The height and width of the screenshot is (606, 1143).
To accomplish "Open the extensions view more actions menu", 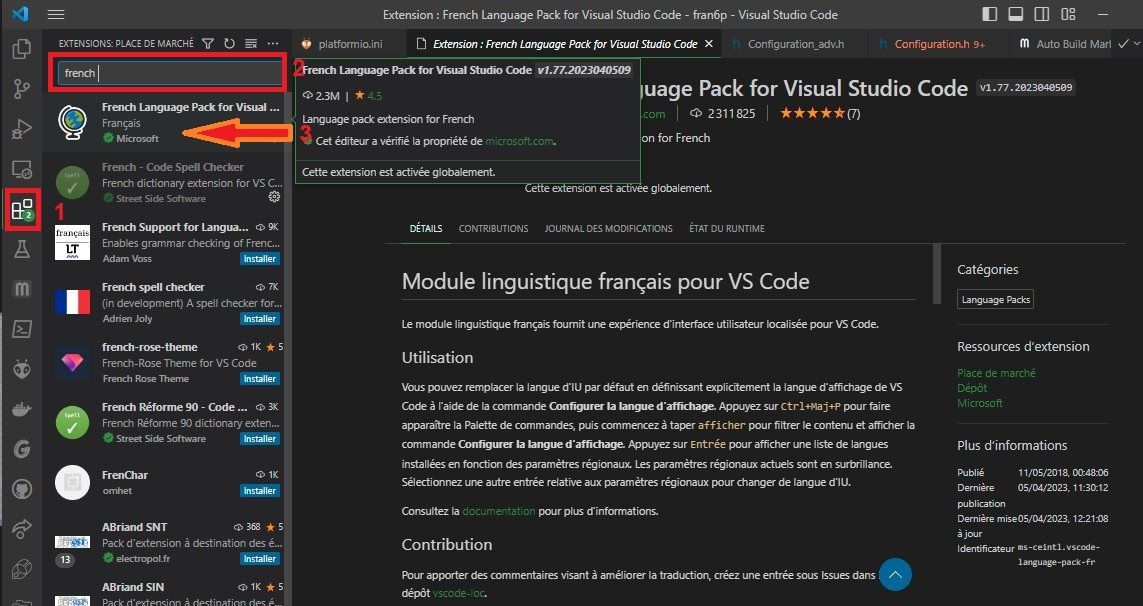I will point(273,44).
